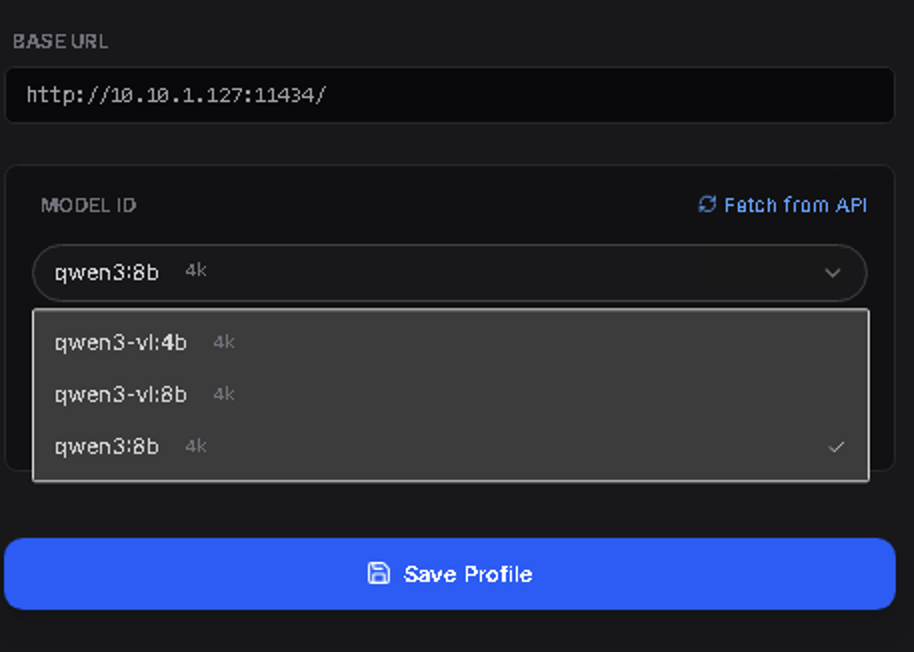Click the 4k badge on the checked list option
Image resolution: width=914 pixels, height=652 pixels.
(196, 446)
